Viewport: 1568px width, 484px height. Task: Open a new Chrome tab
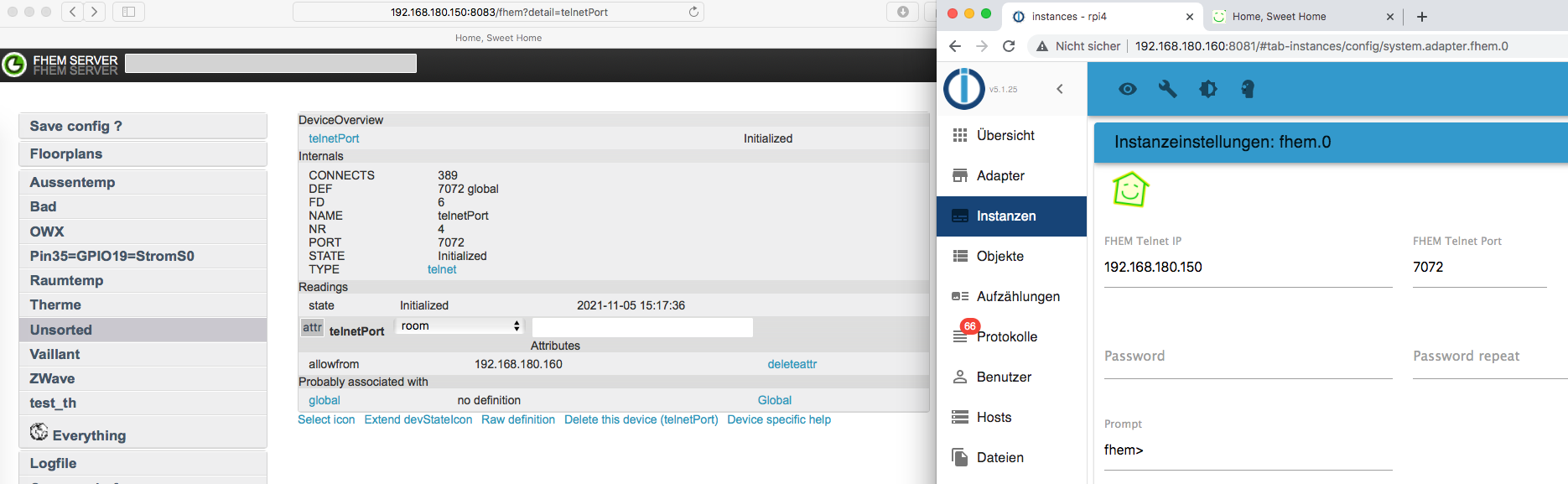pyautogui.click(x=1422, y=17)
